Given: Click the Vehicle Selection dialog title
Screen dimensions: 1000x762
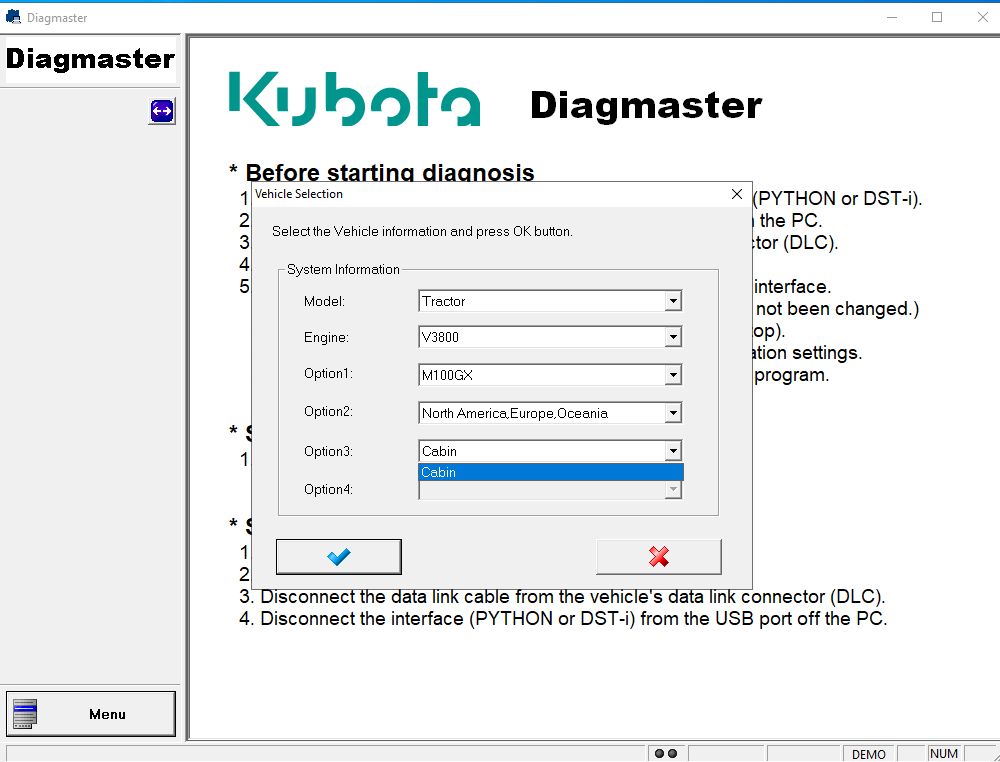Looking at the screenshot, I should point(298,194).
